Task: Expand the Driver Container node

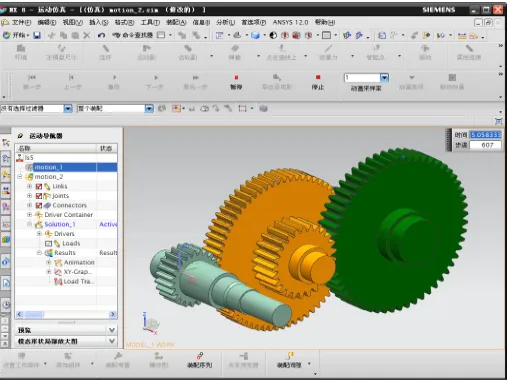Action: tap(29, 215)
